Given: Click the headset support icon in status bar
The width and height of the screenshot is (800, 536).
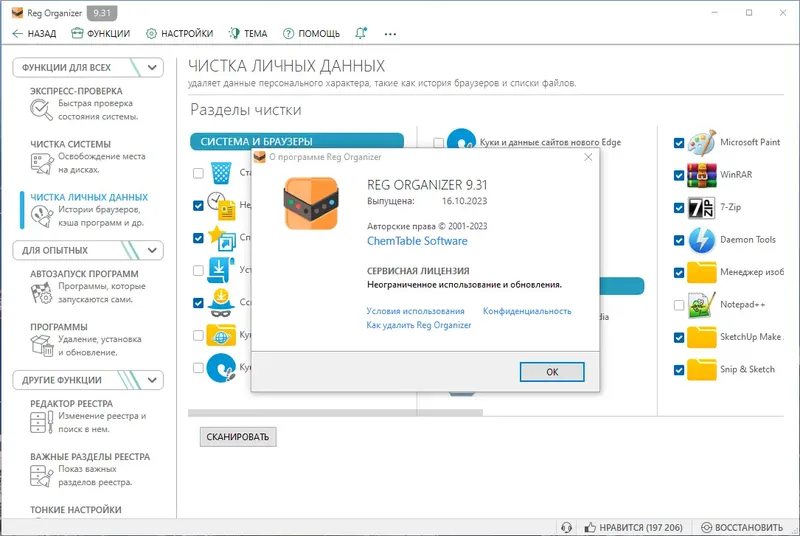Looking at the screenshot, I should point(566,527).
